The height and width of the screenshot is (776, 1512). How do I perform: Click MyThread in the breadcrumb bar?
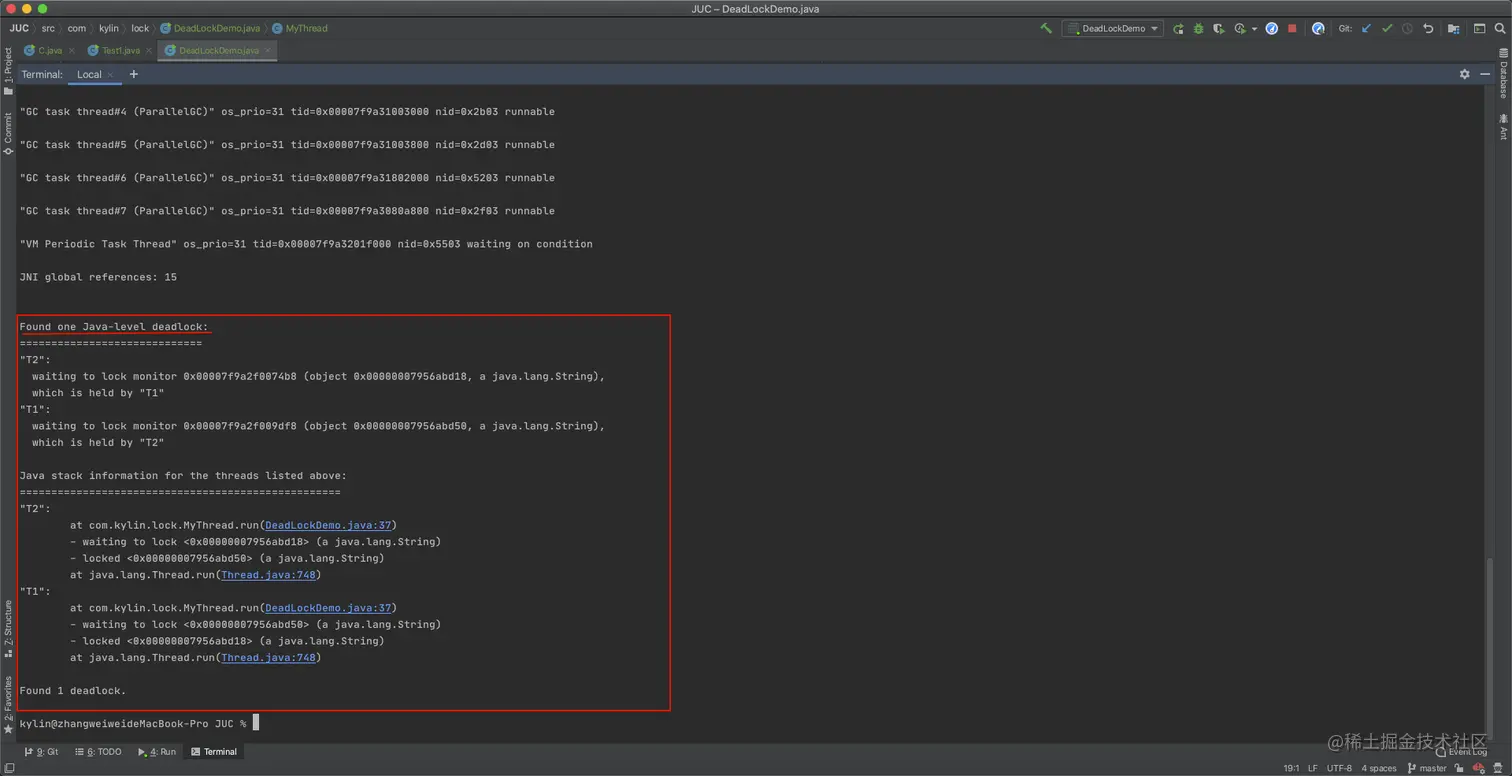[x=300, y=28]
